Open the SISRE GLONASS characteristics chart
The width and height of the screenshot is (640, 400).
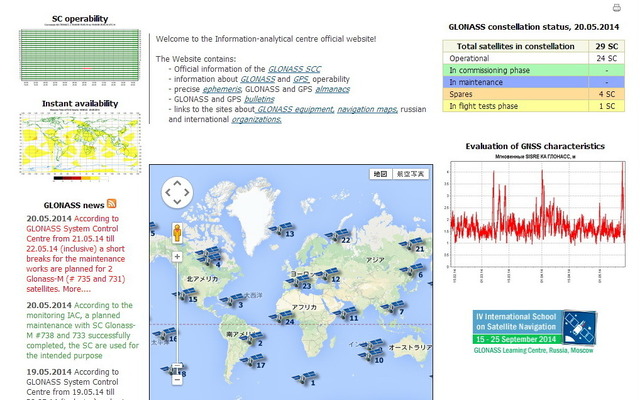click(536, 218)
